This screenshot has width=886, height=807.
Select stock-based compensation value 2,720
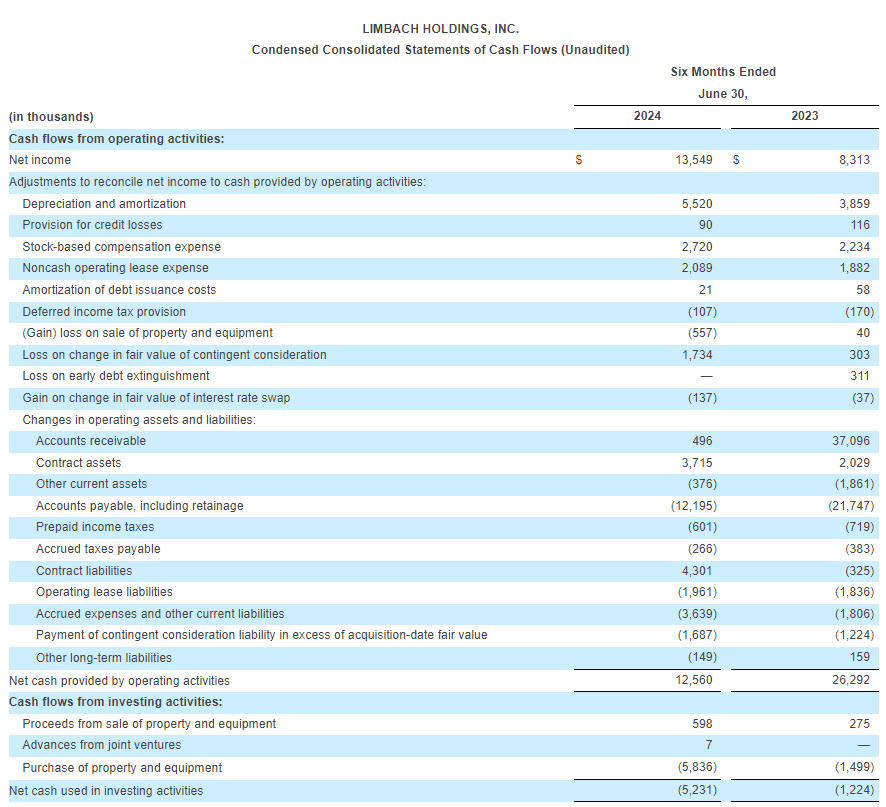[697, 247]
